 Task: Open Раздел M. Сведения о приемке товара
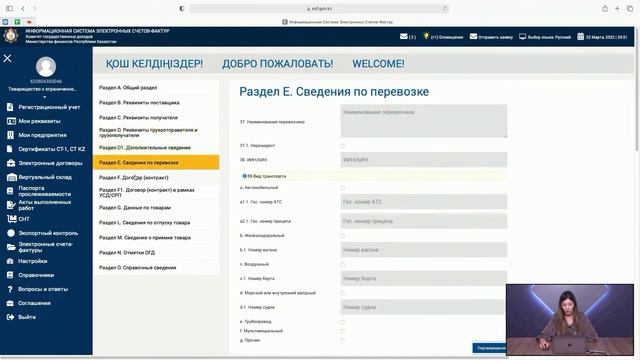[x=156, y=238]
